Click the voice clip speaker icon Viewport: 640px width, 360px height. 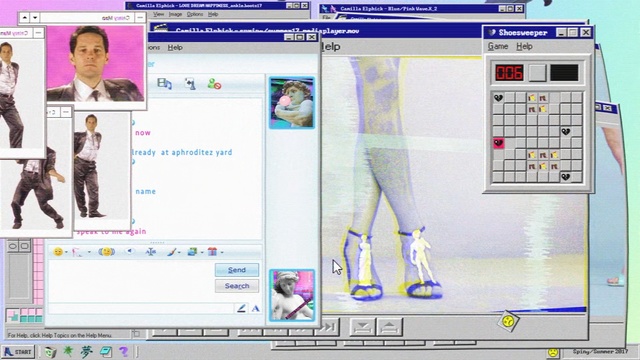[130, 251]
